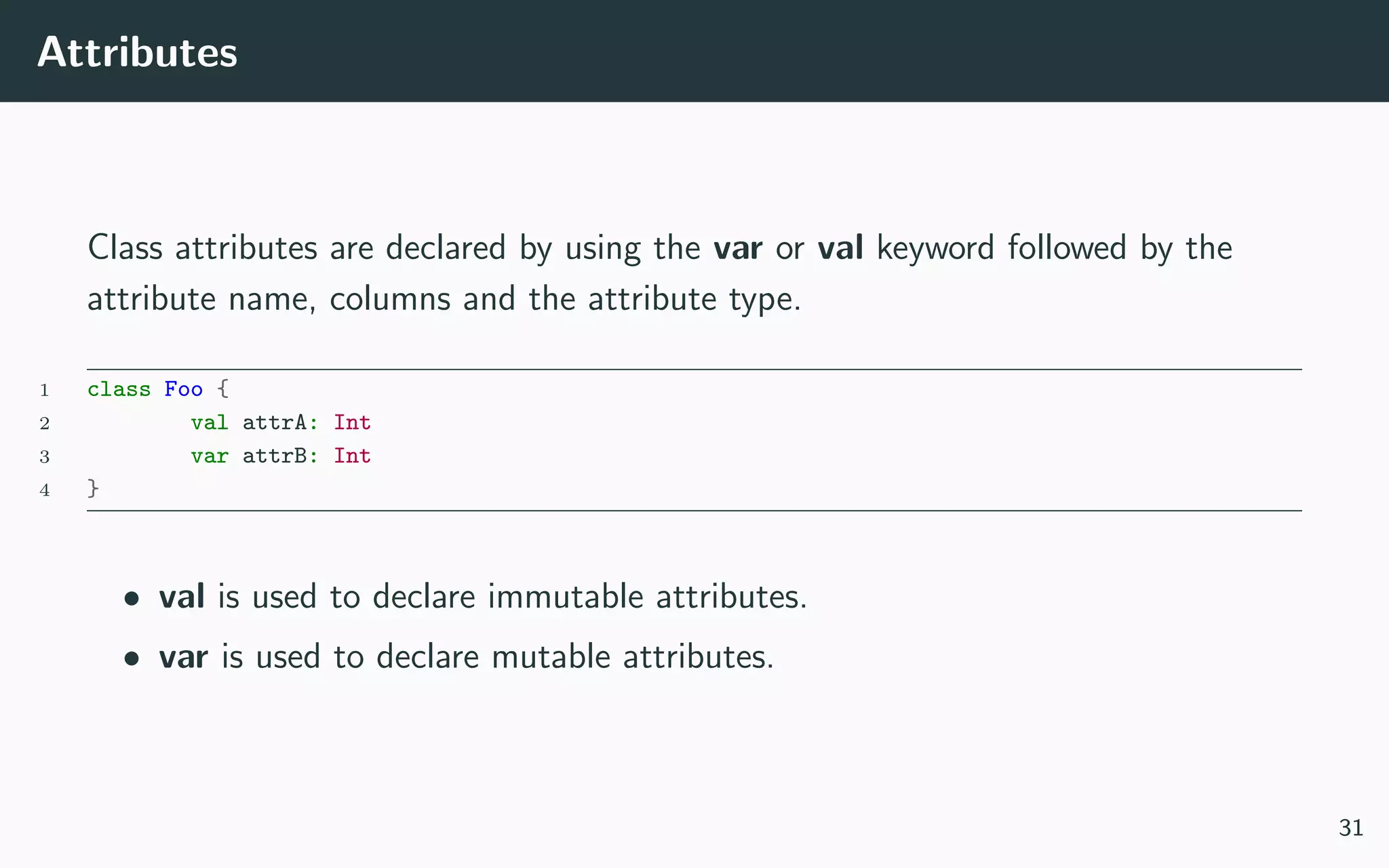Click the green "class" keyword in code
Viewport: 1389px width, 868px height.
[119, 389]
